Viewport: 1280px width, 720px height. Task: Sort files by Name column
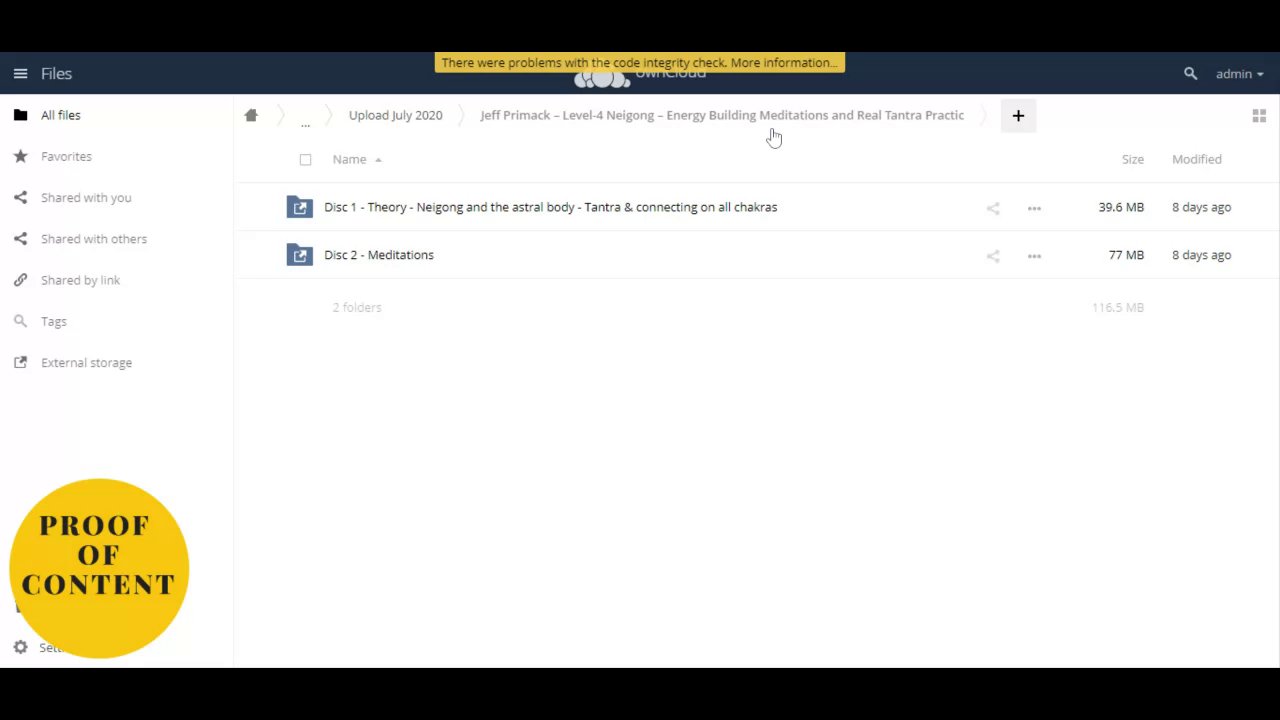(349, 159)
